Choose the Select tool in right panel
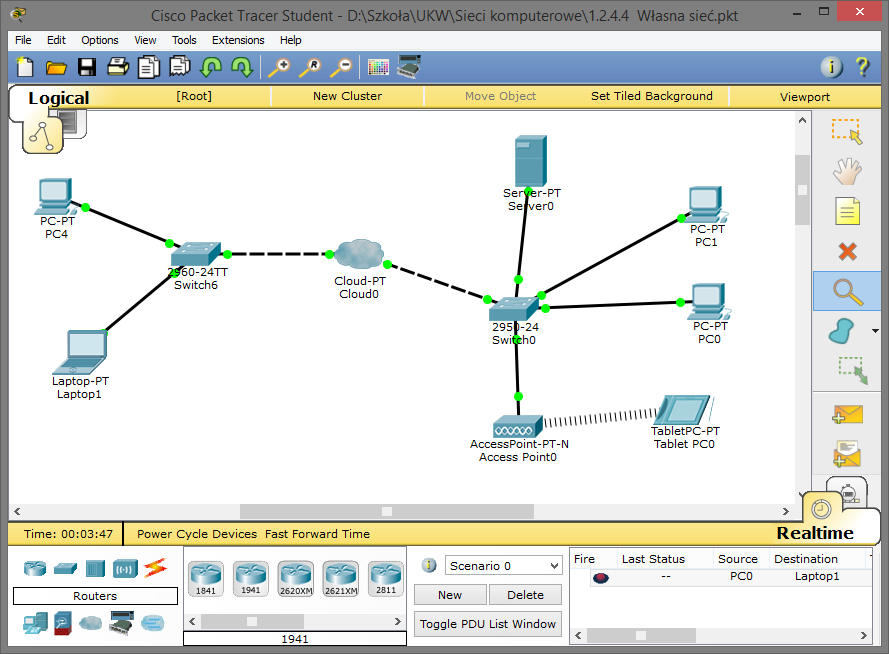This screenshot has height=654, width=889. click(x=847, y=131)
